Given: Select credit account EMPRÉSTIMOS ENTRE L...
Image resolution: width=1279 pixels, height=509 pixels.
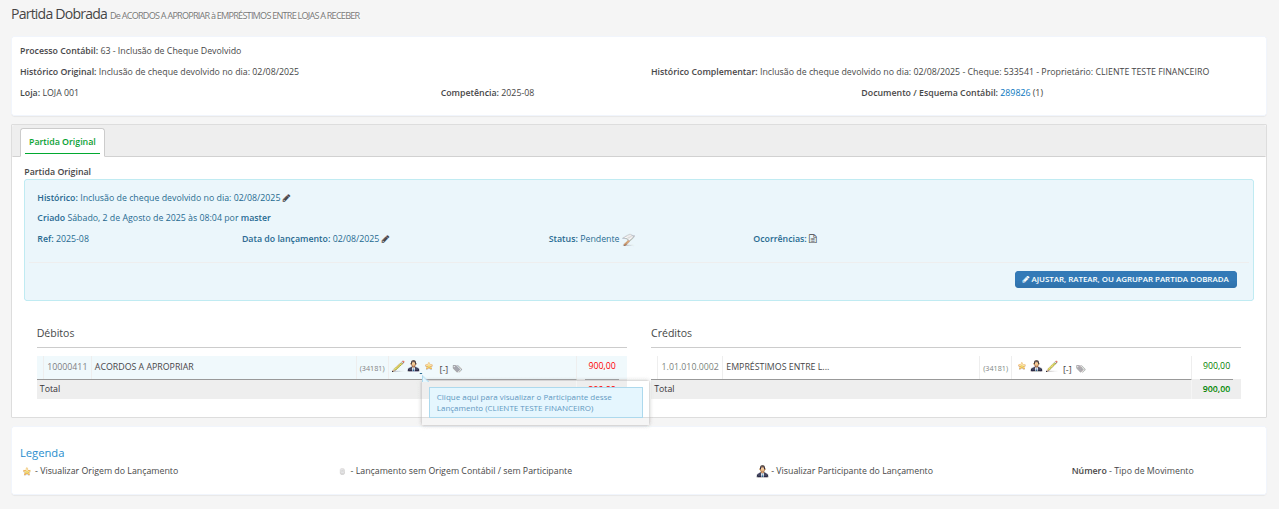Looking at the screenshot, I should [778, 367].
